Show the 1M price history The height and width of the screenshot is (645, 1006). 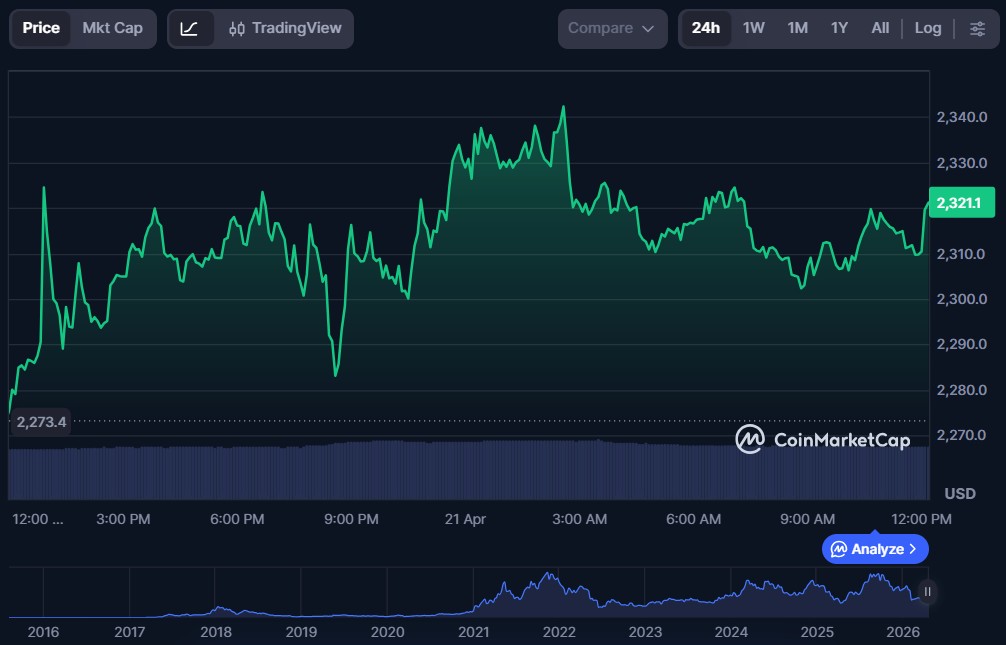pyautogui.click(x=797, y=28)
